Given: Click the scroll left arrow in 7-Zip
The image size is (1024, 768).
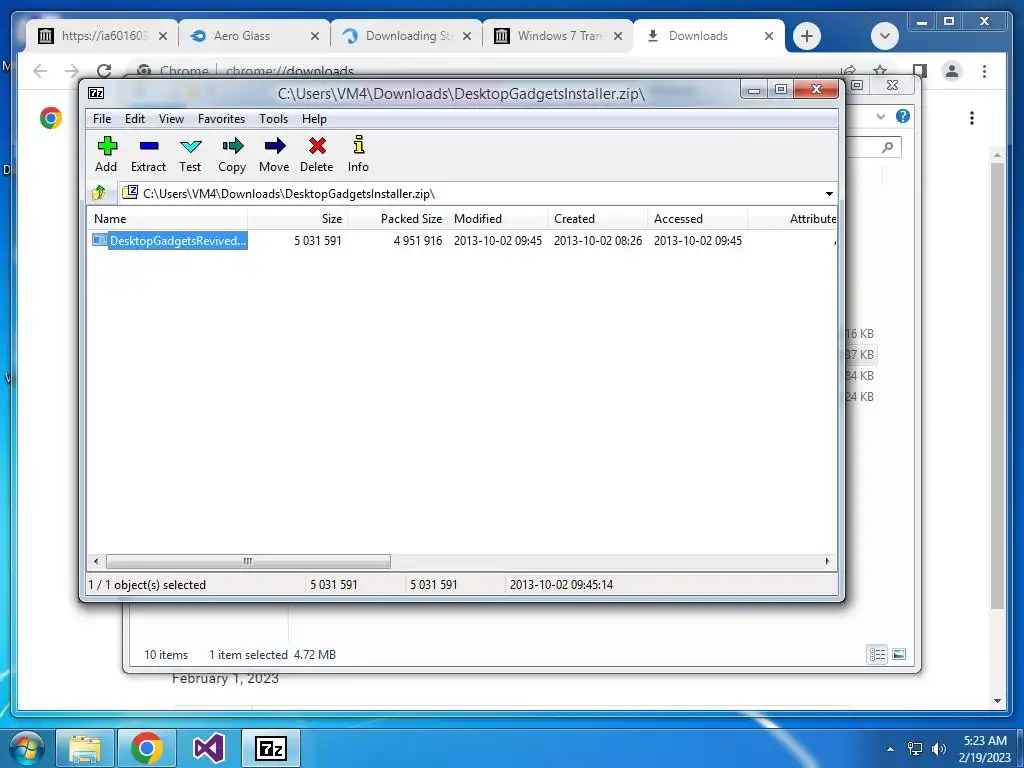Looking at the screenshot, I should 96,561.
